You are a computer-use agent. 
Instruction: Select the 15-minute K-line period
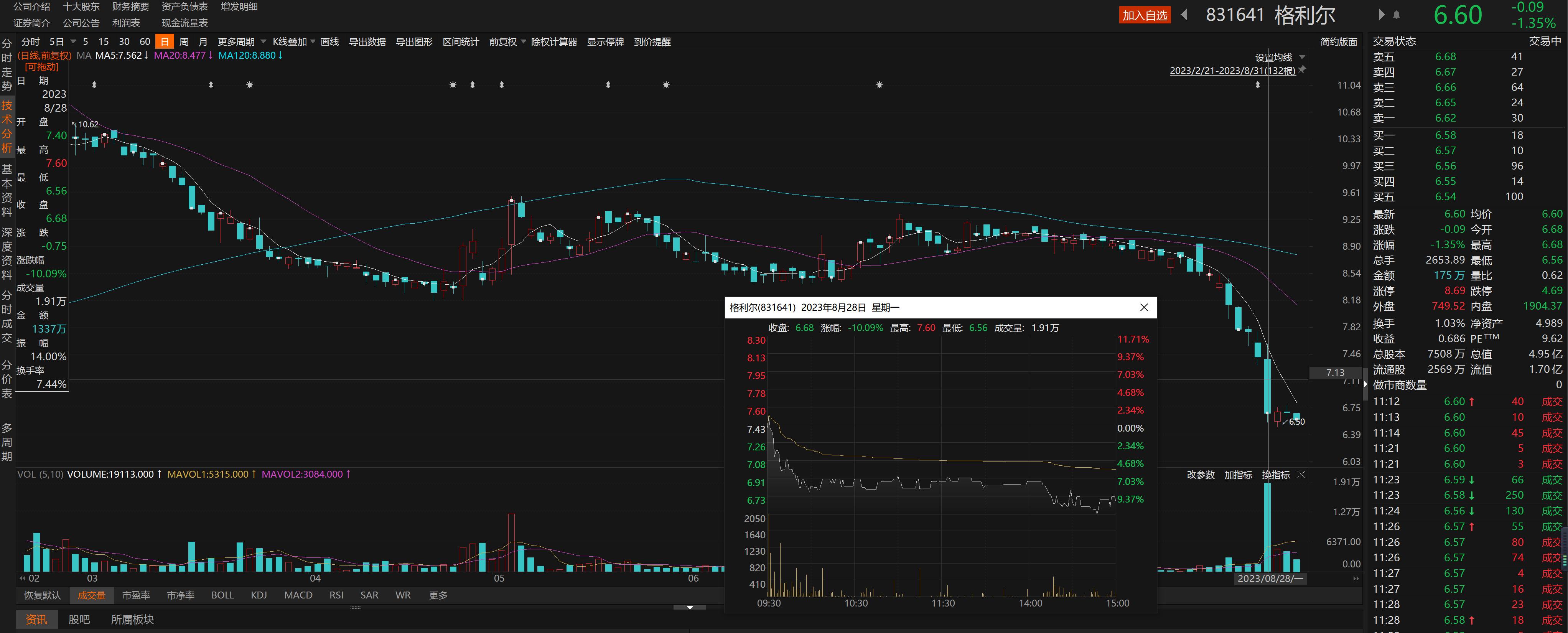coord(104,41)
